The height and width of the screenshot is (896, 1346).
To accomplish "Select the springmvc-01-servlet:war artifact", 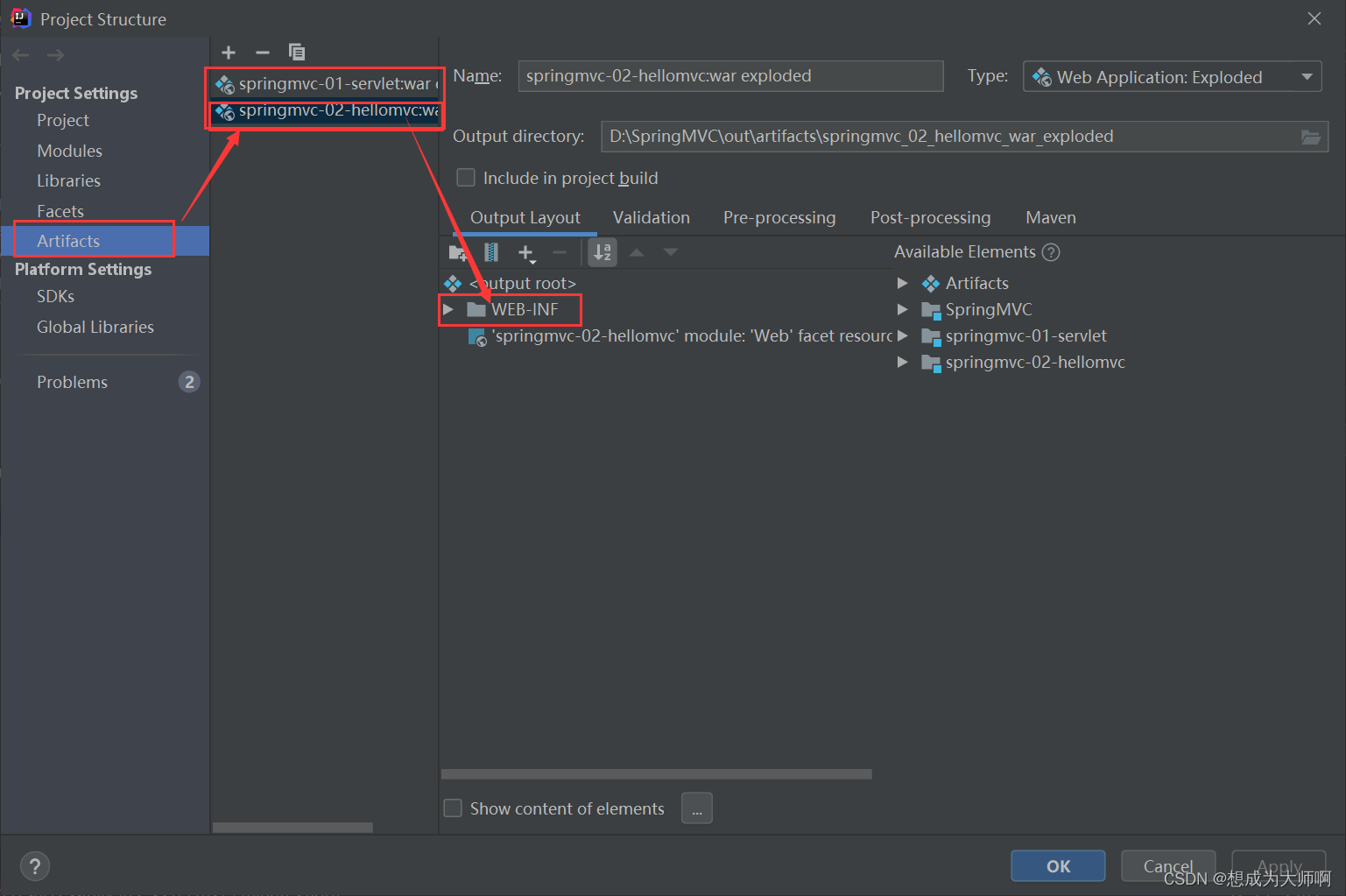I will 325,84.
